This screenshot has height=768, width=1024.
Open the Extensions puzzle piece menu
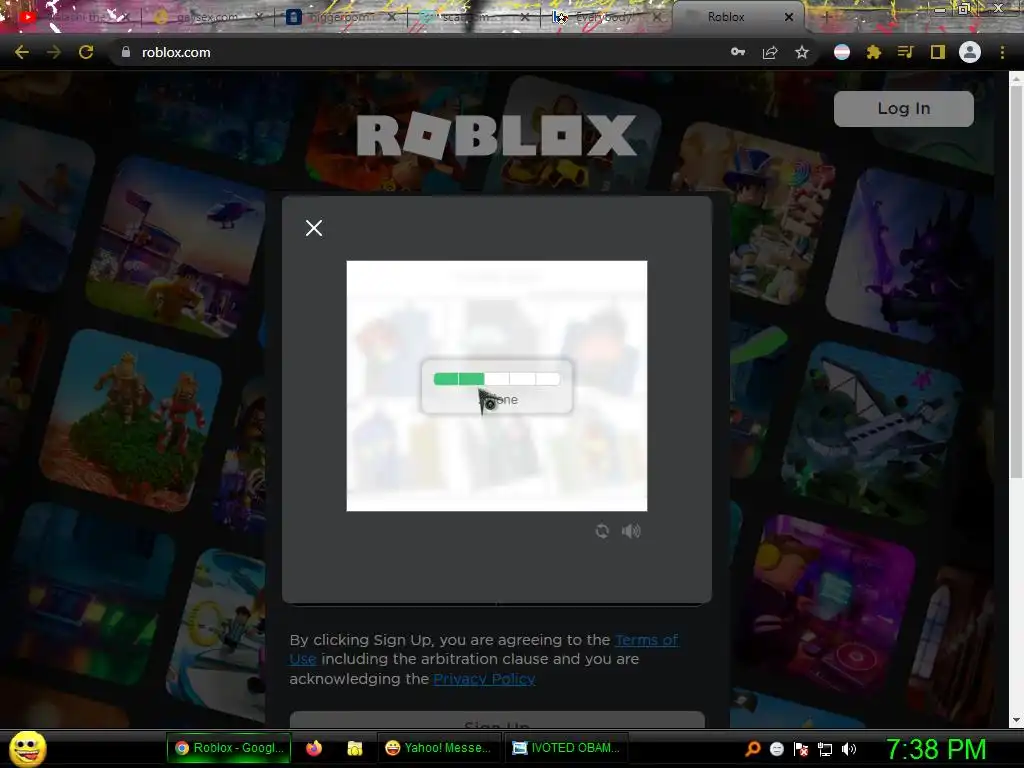click(874, 52)
